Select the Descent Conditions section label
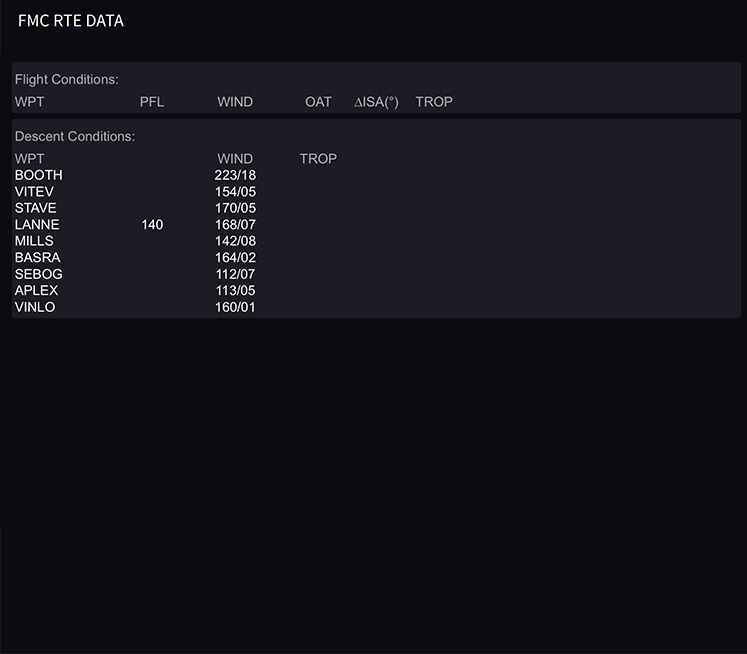Image resolution: width=747 pixels, height=654 pixels. [x=74, y=136]
